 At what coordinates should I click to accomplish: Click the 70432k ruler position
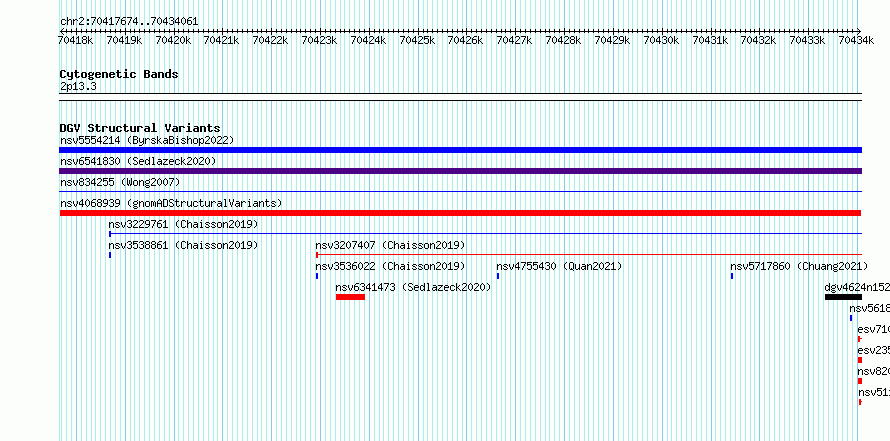tap(758, 40)
